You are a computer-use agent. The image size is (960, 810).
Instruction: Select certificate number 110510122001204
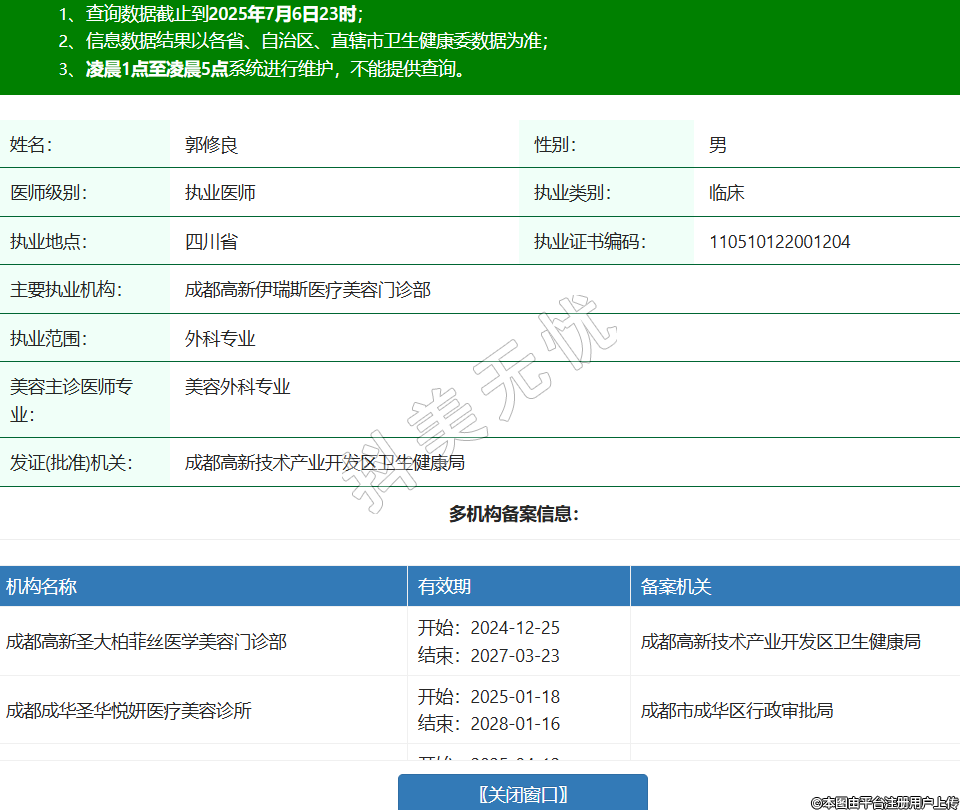coord(779,242)
